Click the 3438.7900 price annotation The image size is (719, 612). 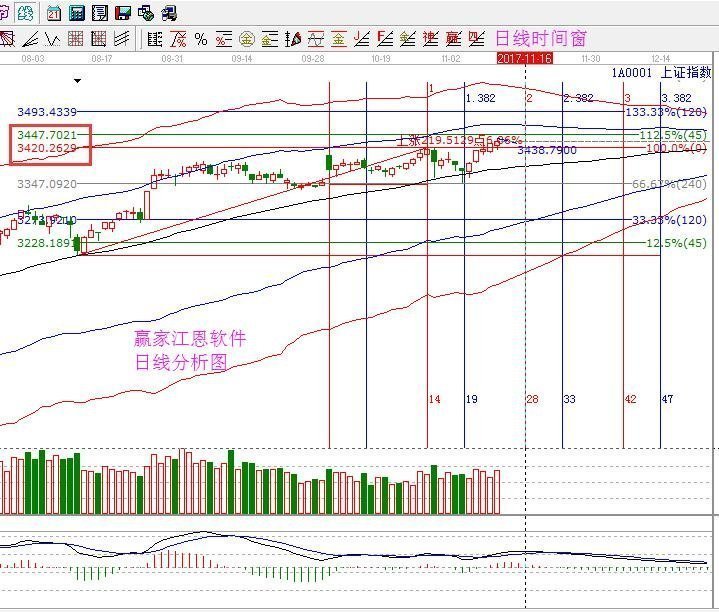[547, 150]
